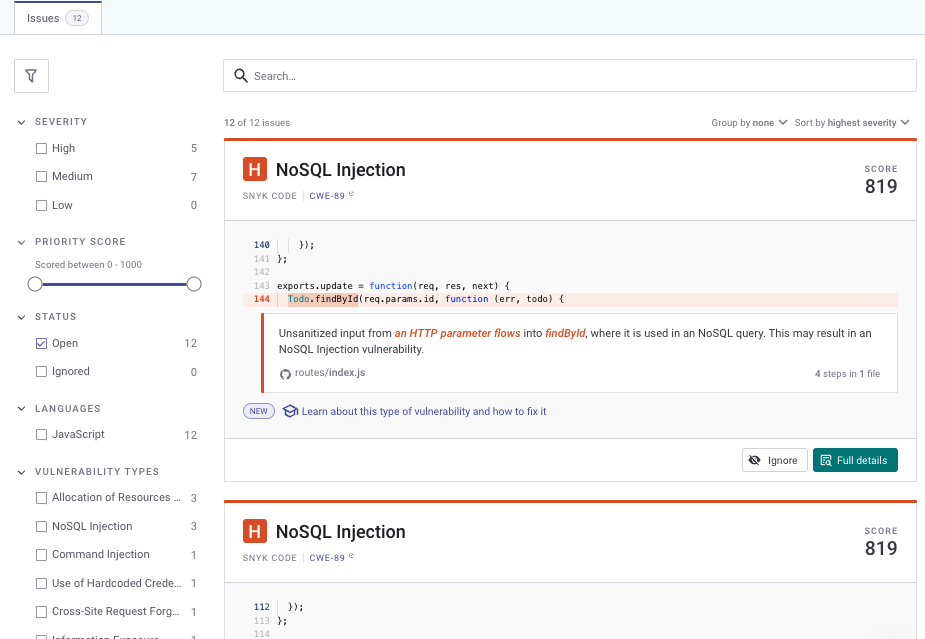925x639 pixels.
Task: Click the Full details button
Action: pos(855,460)
